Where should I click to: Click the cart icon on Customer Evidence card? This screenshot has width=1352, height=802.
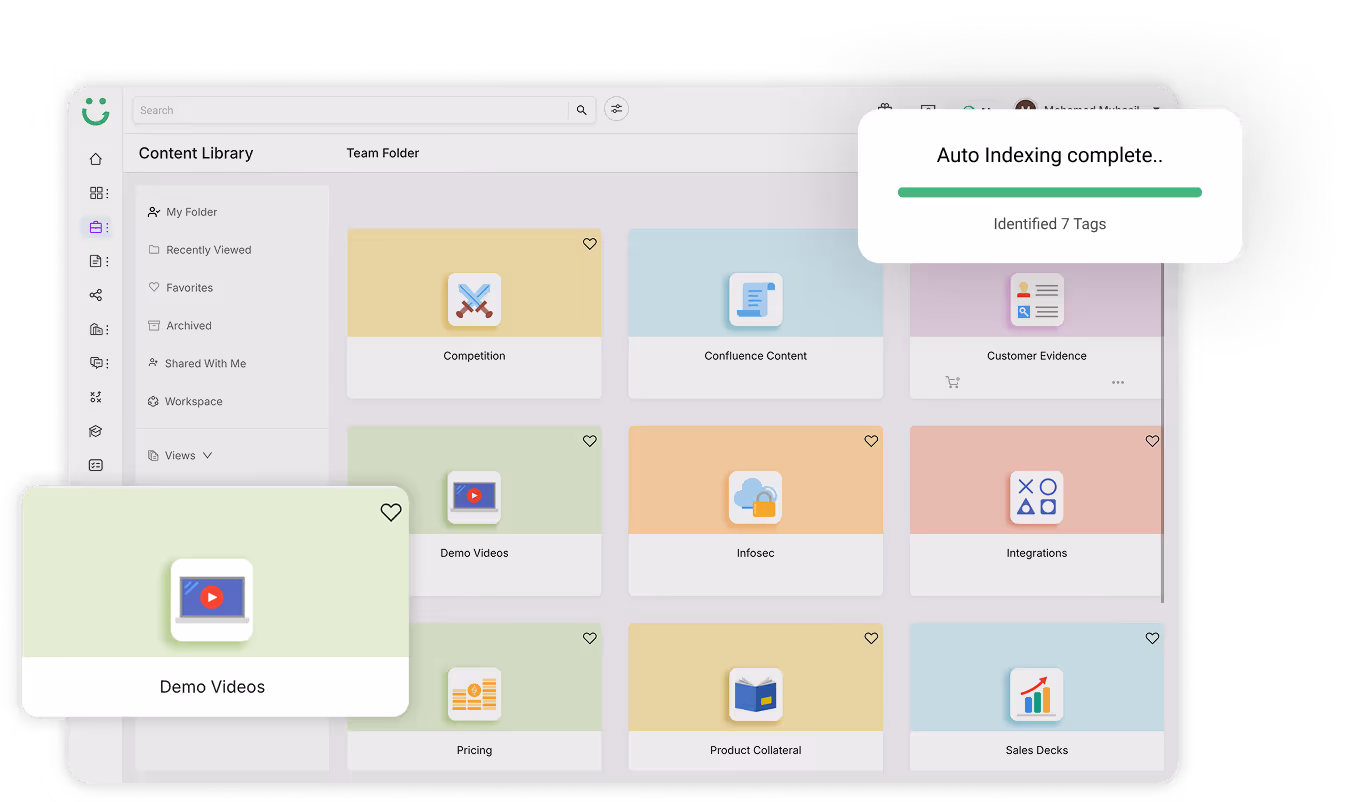point(952,382)
